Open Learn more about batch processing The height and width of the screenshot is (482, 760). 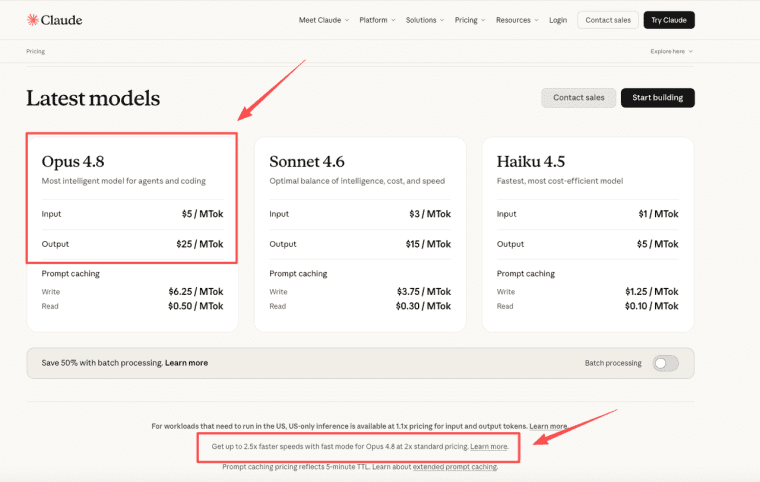coord(186,363)
